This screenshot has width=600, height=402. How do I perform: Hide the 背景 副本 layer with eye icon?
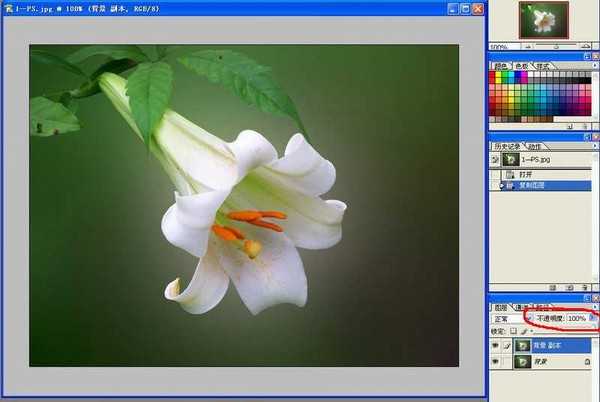click(x=494, y=345)
